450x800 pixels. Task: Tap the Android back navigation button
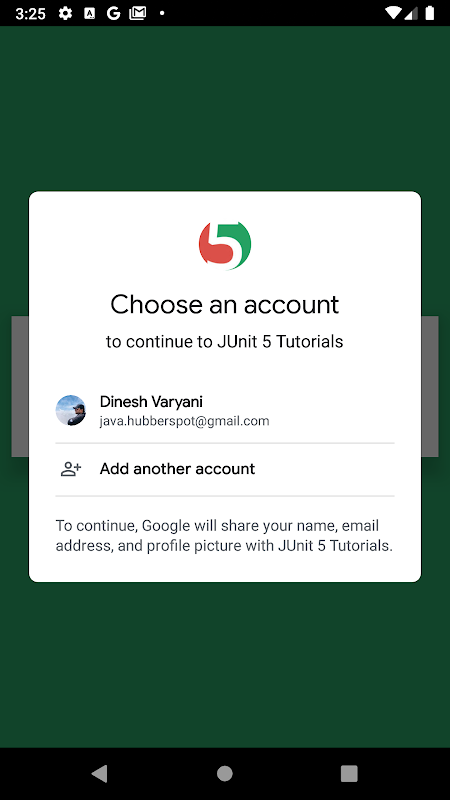click(99, 773)
